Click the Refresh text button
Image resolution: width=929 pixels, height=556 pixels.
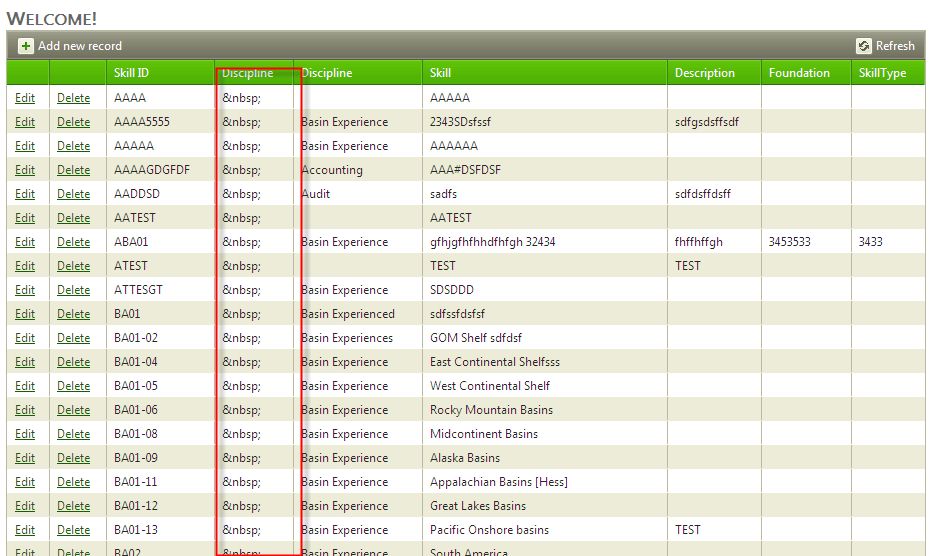(895, 46)
